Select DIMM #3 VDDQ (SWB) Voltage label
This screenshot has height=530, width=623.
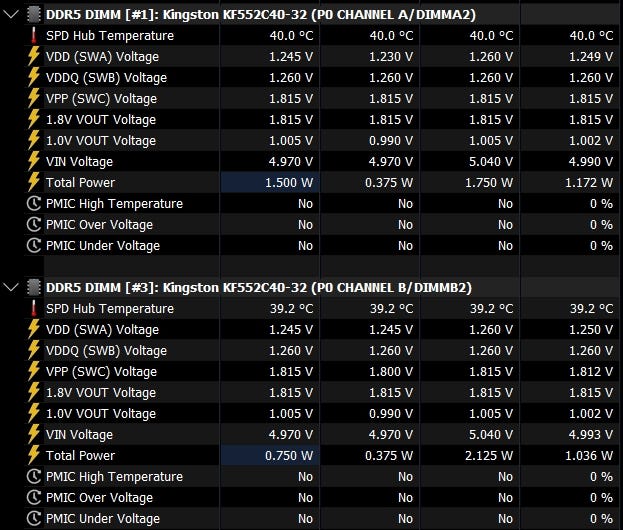coord(106,350)
